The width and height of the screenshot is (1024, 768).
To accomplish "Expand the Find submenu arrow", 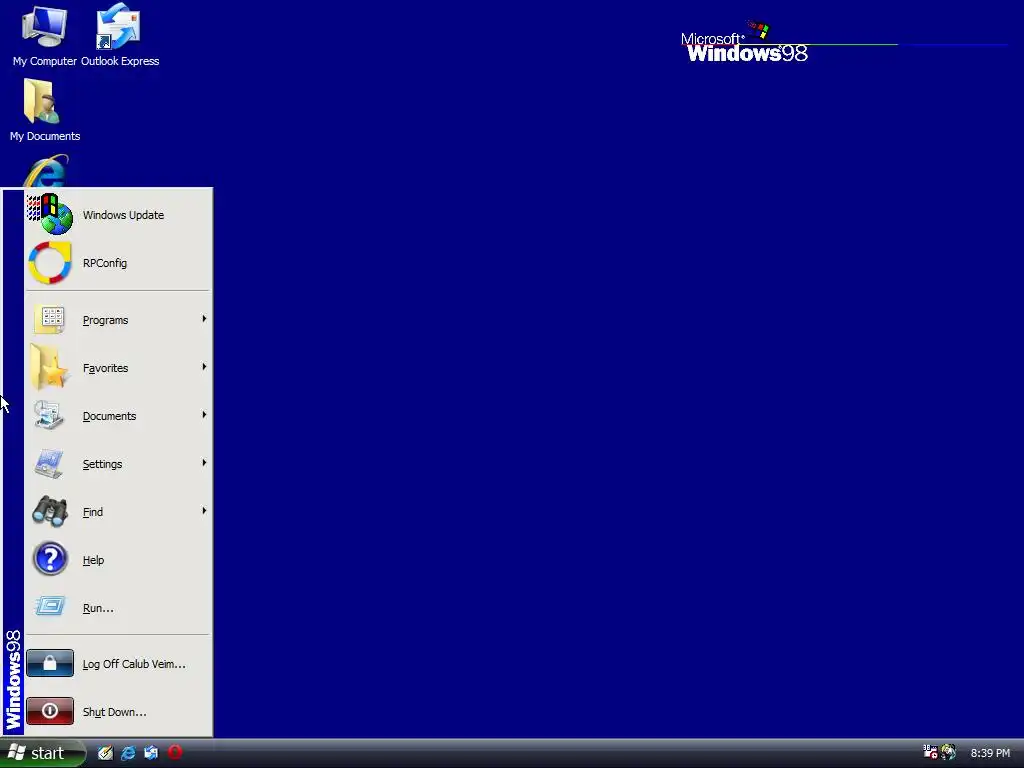I will point(204,511).
